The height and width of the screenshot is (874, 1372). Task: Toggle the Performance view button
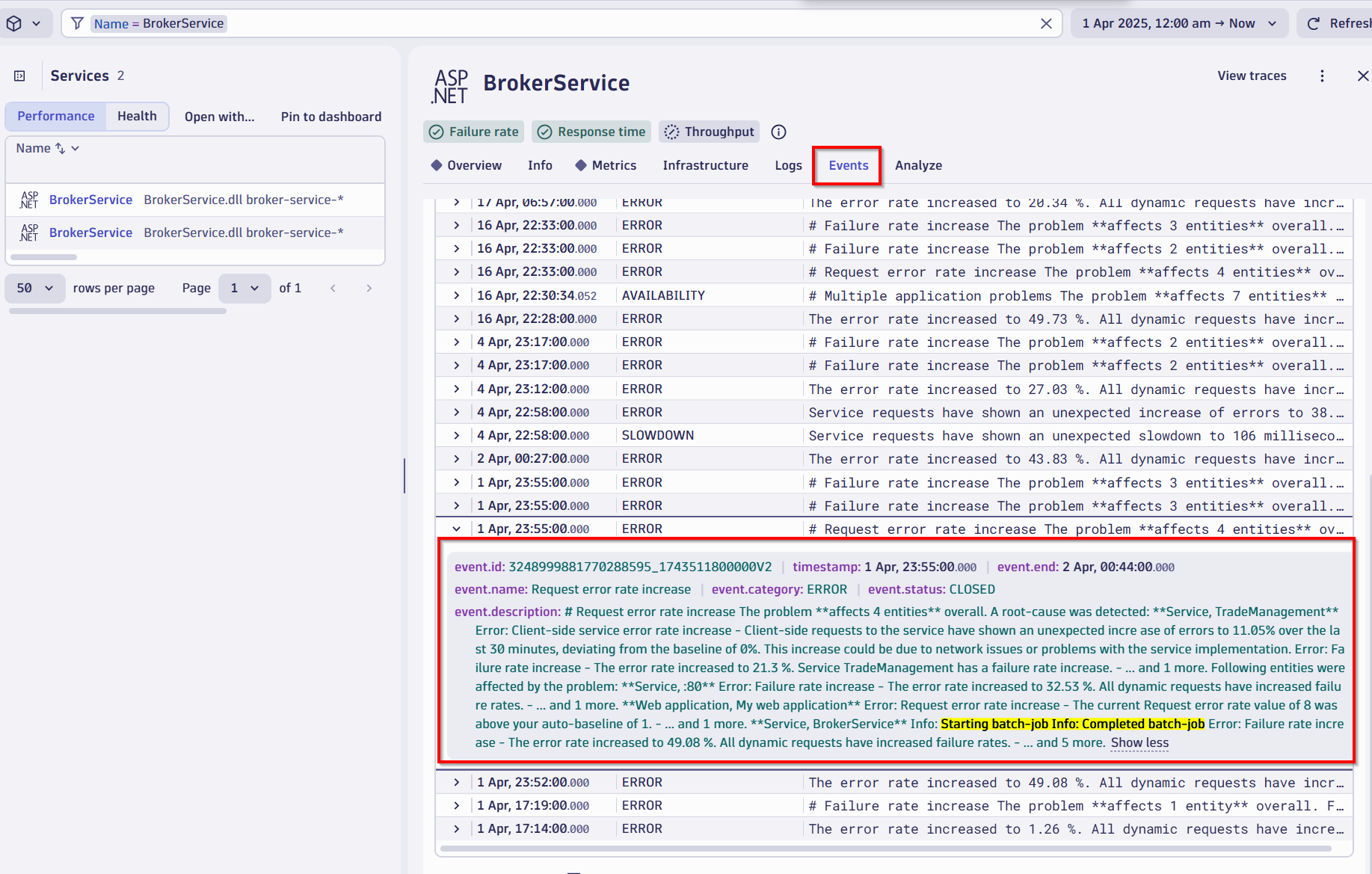click(x=56, y=117)
